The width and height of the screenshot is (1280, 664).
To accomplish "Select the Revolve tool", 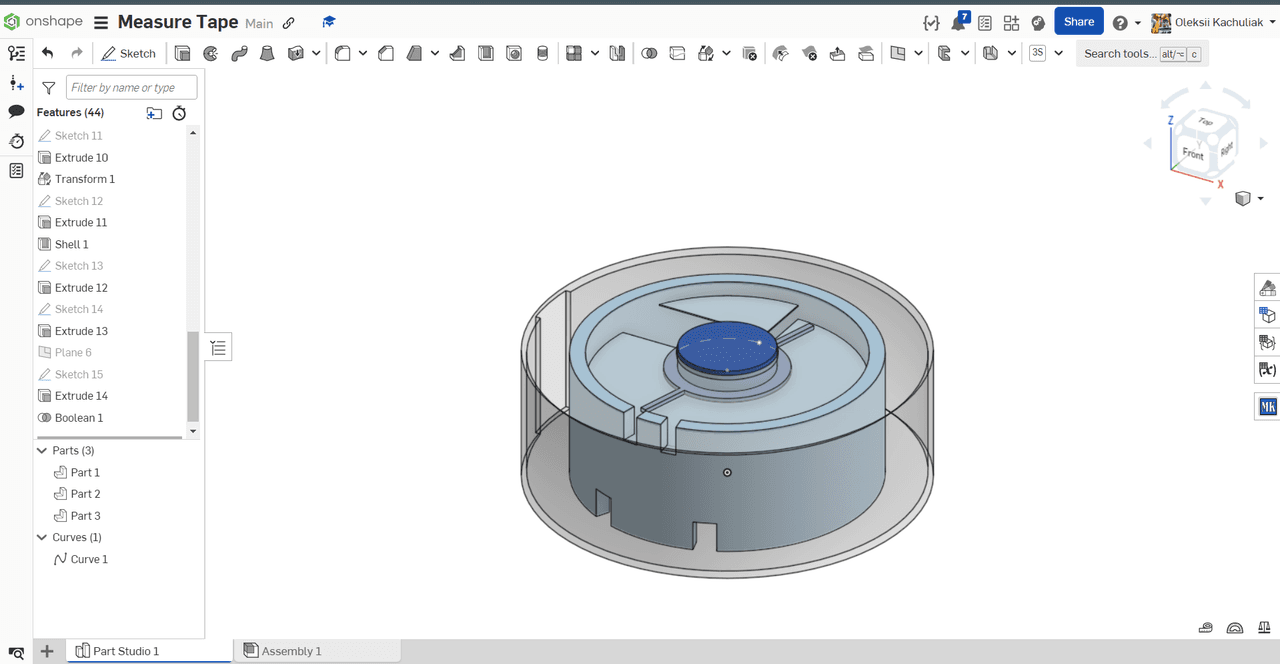I will pyautogui.click(x=210, y=54).
